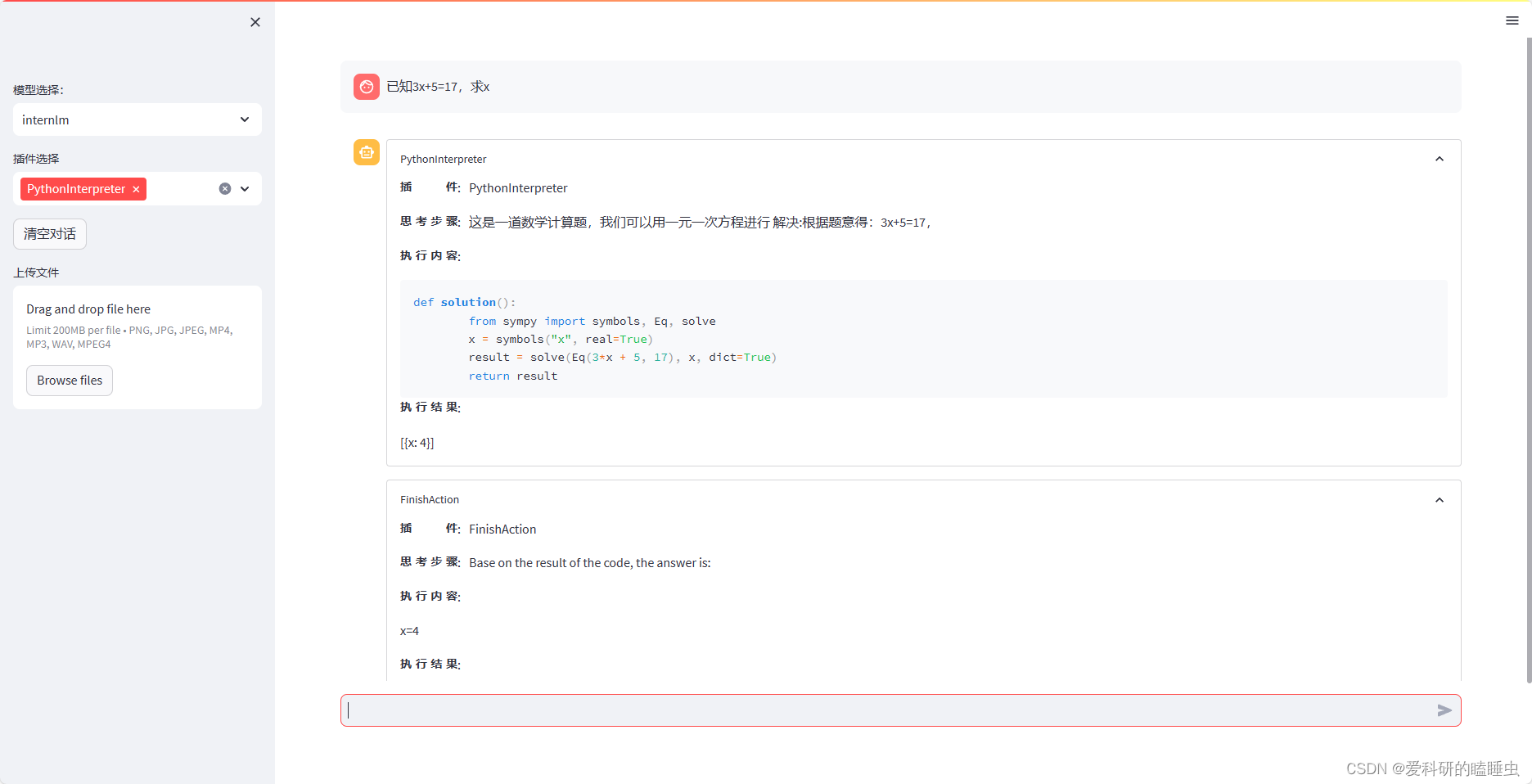Click Browse files button
This screenshot has height=784, width=1532.
[x=70, y=381]
